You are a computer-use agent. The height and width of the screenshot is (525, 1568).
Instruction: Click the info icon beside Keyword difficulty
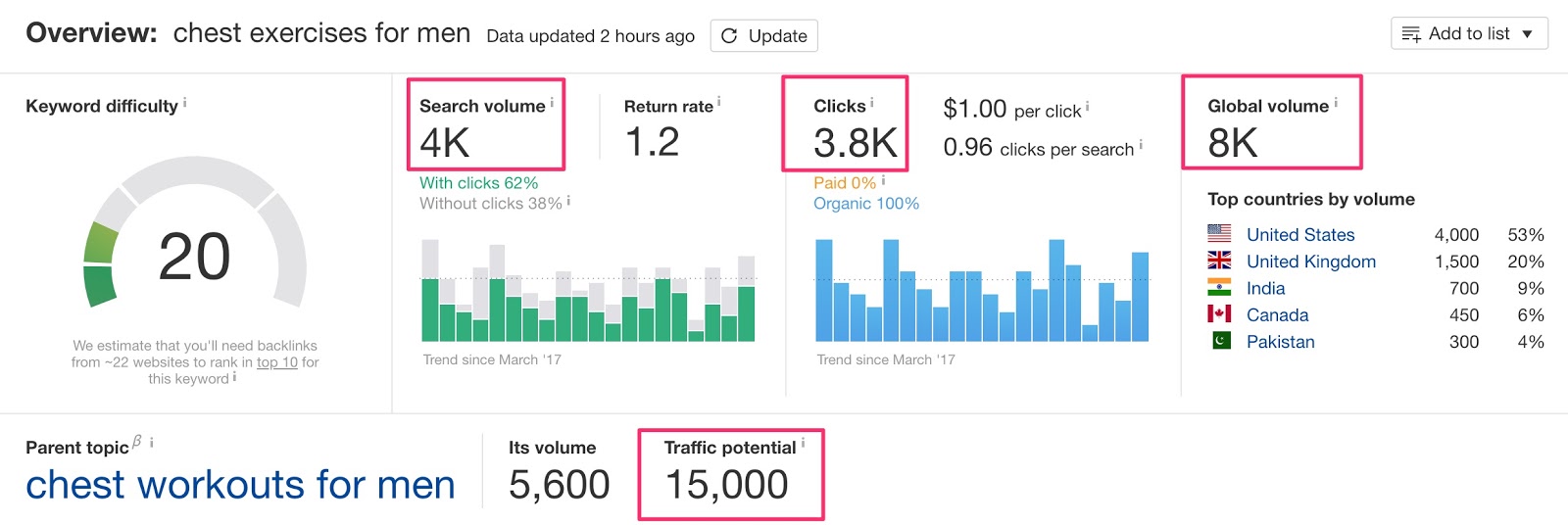pos(184,102)
